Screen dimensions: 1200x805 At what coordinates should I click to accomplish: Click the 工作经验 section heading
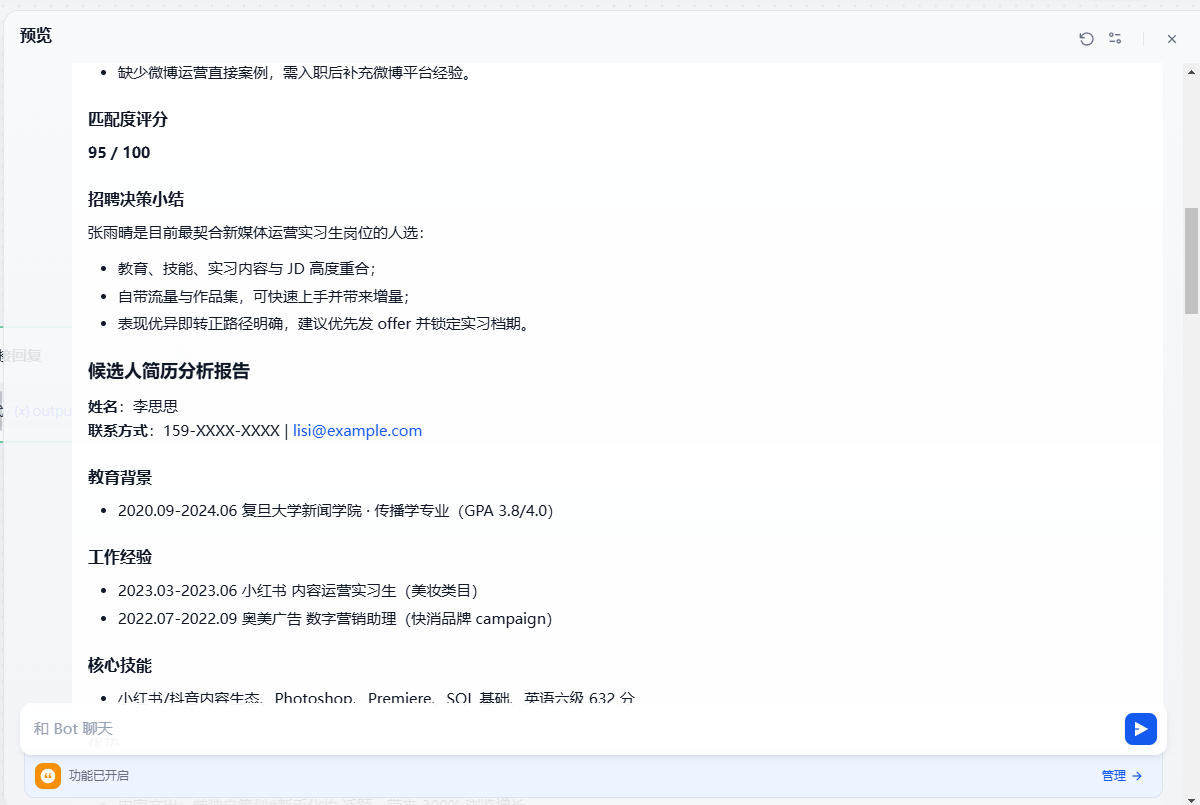click(x=120, y=557)
